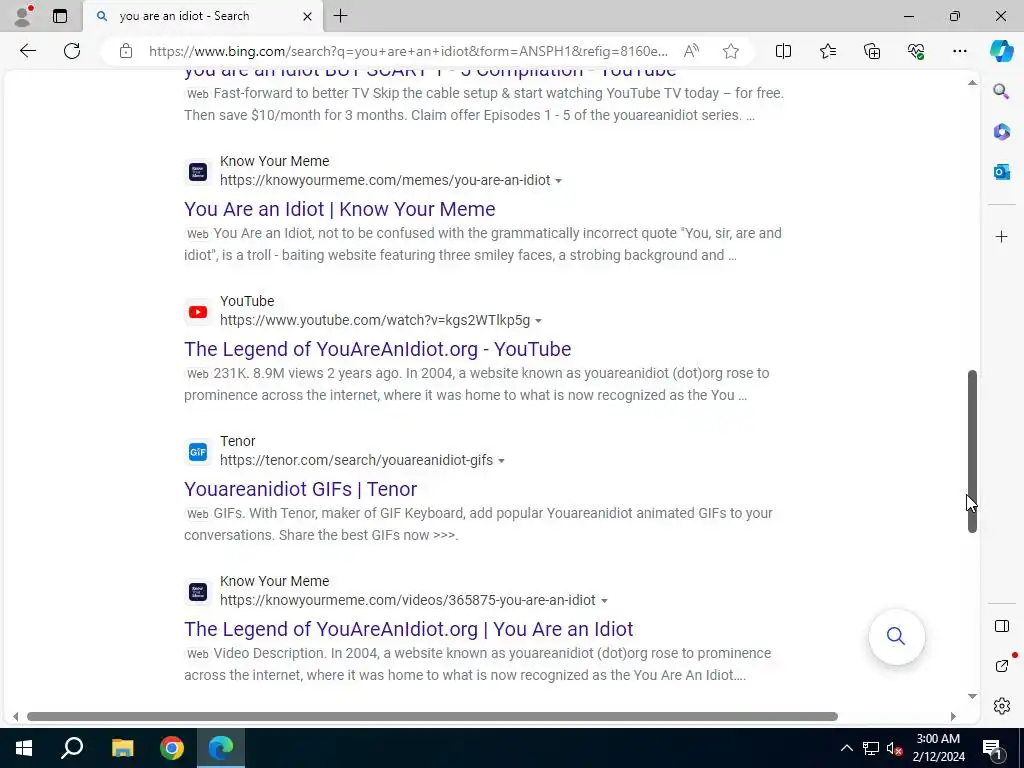
Task: Click Microsoft Edge taskbar icon
Action: (x=221, y=748)
